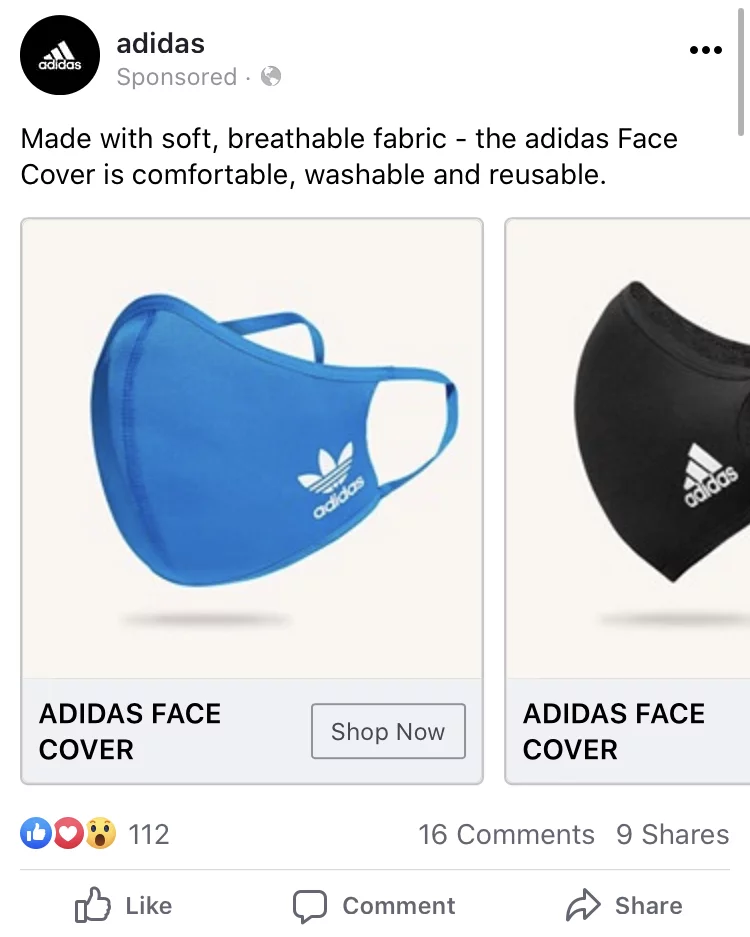Click the adidas profile logo avatar
750x937 pixels.
coord(60,56)
